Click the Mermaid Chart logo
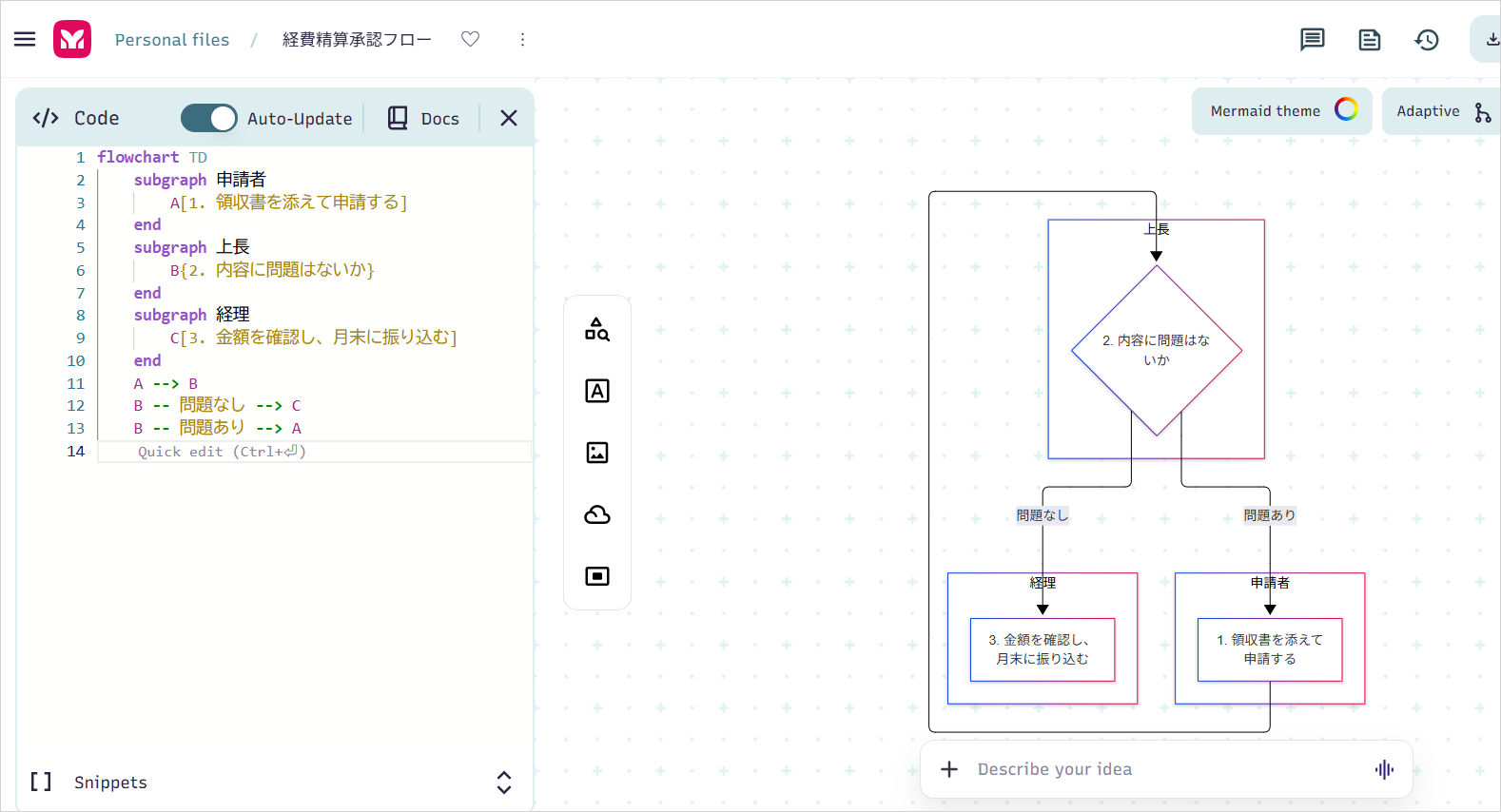This screenshot has height=812, width=1501. [x=72, y=39]
